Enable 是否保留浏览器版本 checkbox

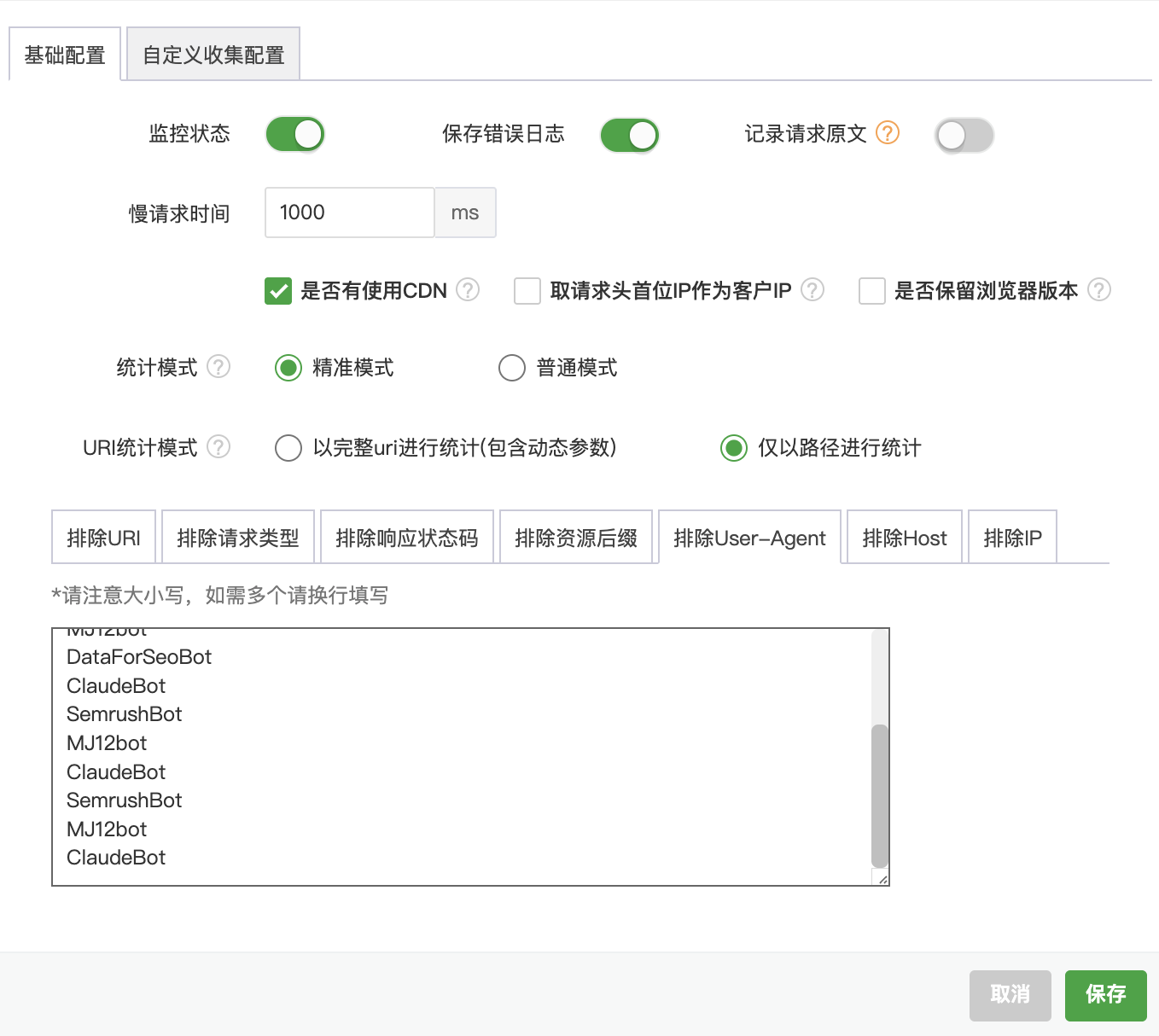[x=871, y=291]
